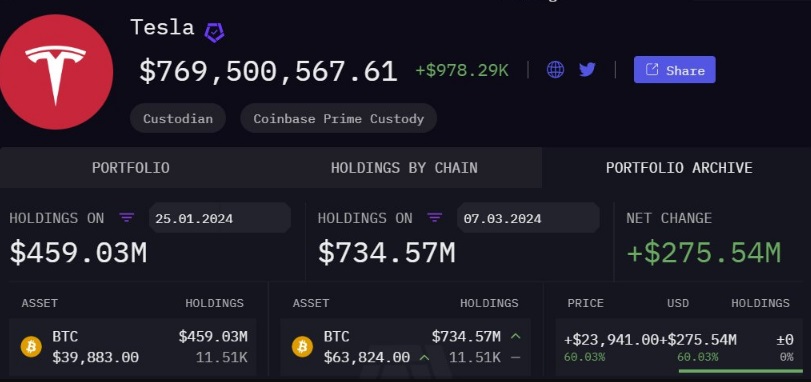The width and height of the screenshot is (811, 382).
Task: Click the Bitcoin icon in the middle asset table
Action: 302,346
